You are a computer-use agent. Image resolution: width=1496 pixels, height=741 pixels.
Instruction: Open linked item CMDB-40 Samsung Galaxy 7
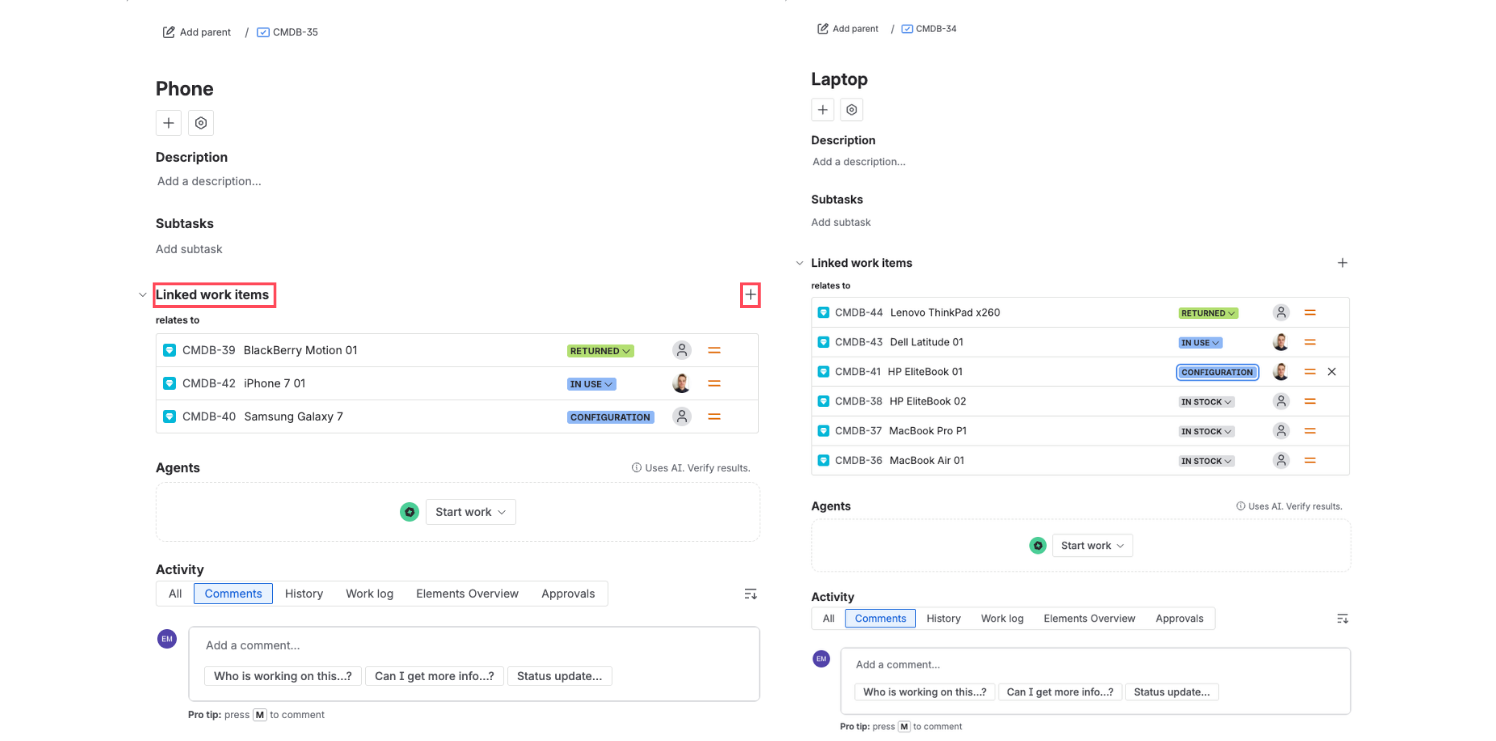(x=263, y=416)
